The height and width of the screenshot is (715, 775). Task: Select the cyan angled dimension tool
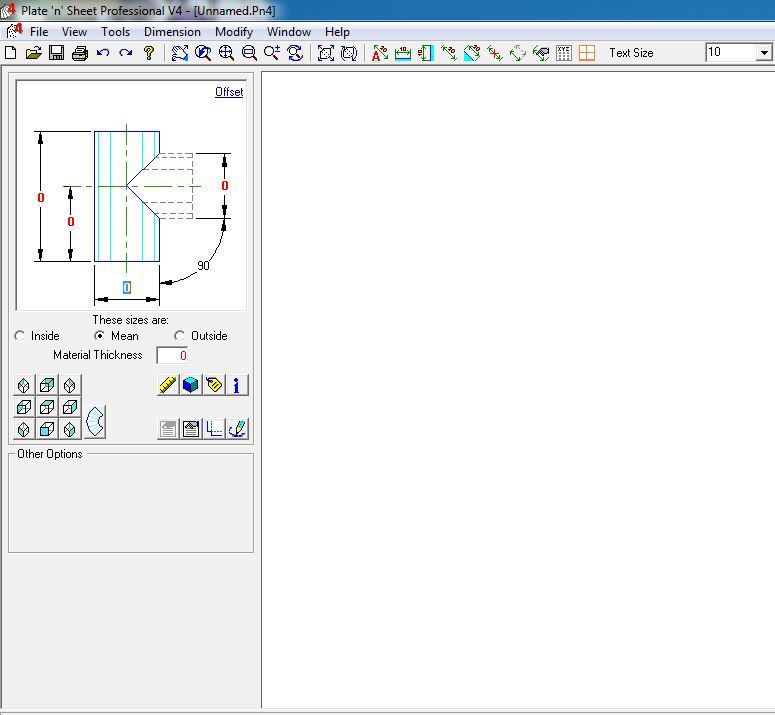[472, 53]
